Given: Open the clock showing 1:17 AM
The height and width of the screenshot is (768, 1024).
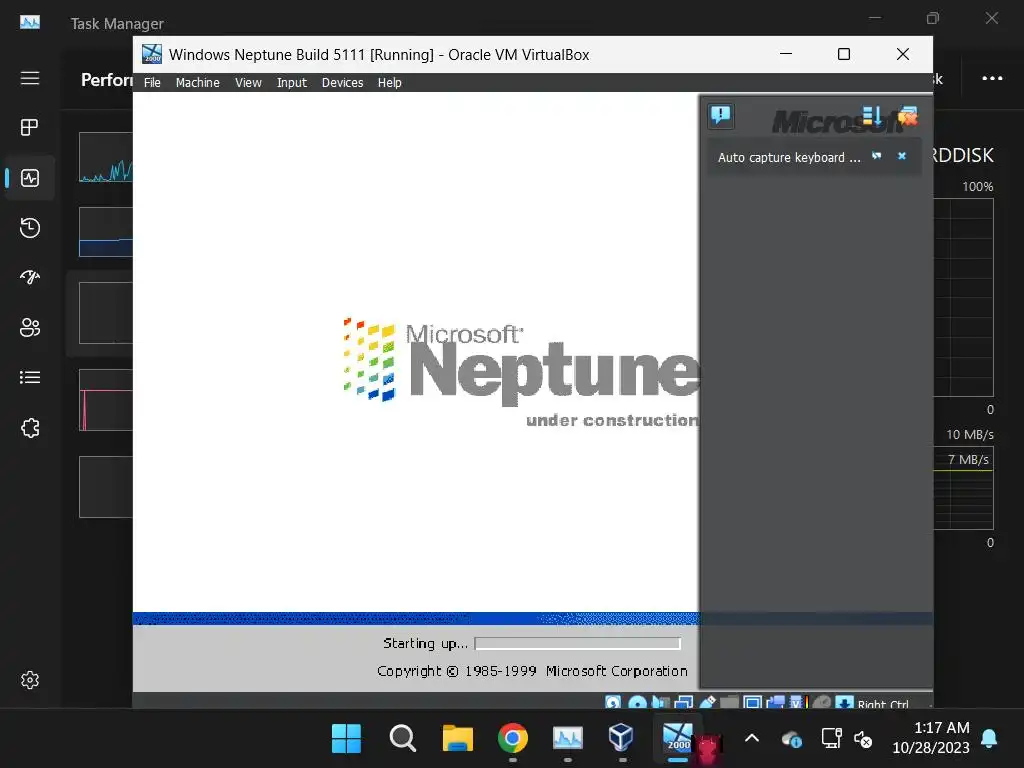Looking at the screenshot, I should [931, 738].
